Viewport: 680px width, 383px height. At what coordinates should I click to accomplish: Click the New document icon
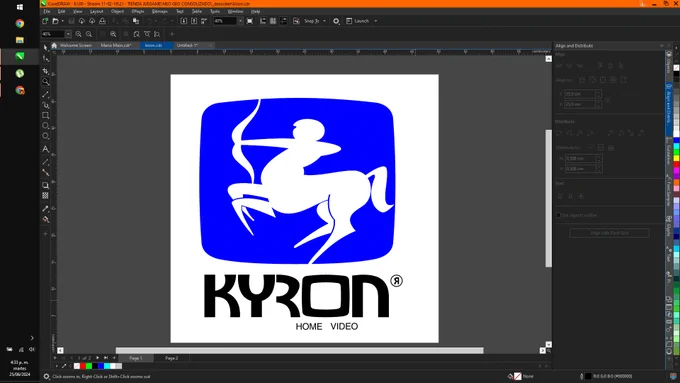point(45,21)
